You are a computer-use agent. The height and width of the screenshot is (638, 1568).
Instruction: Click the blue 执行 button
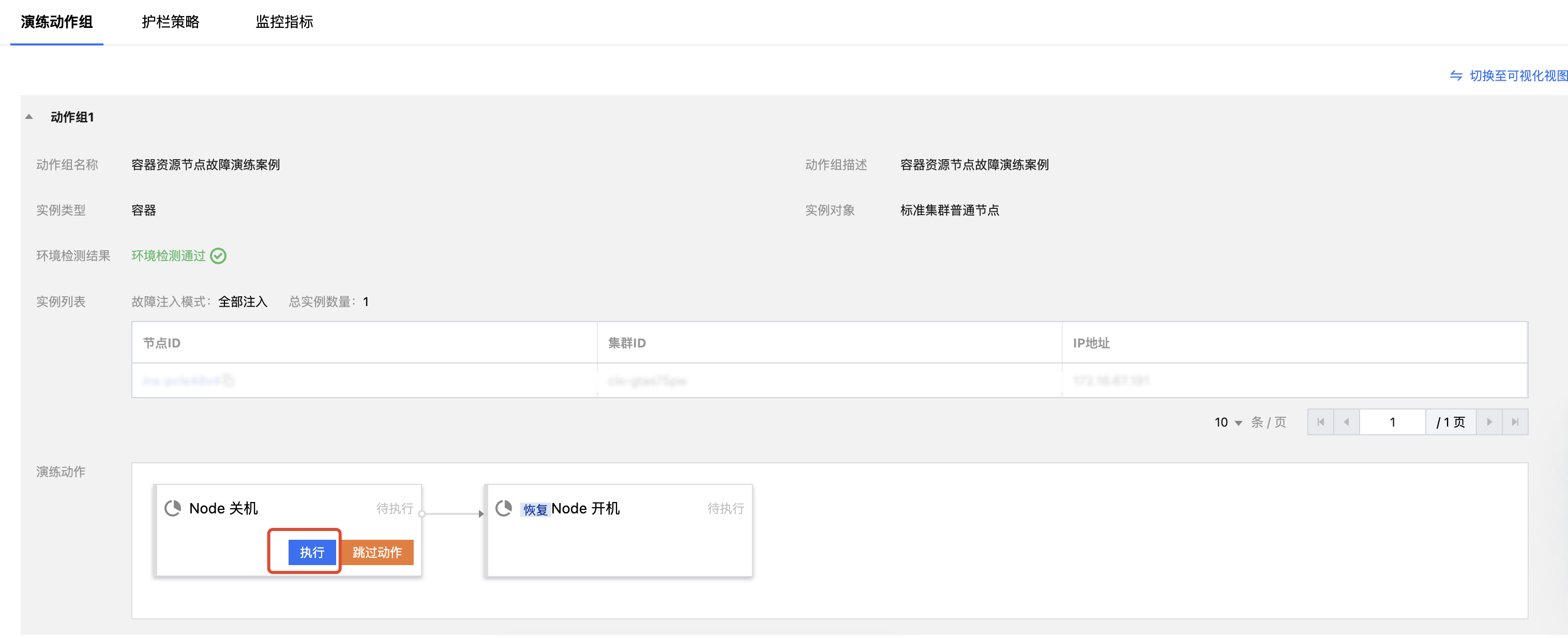(x=312, y=552)
